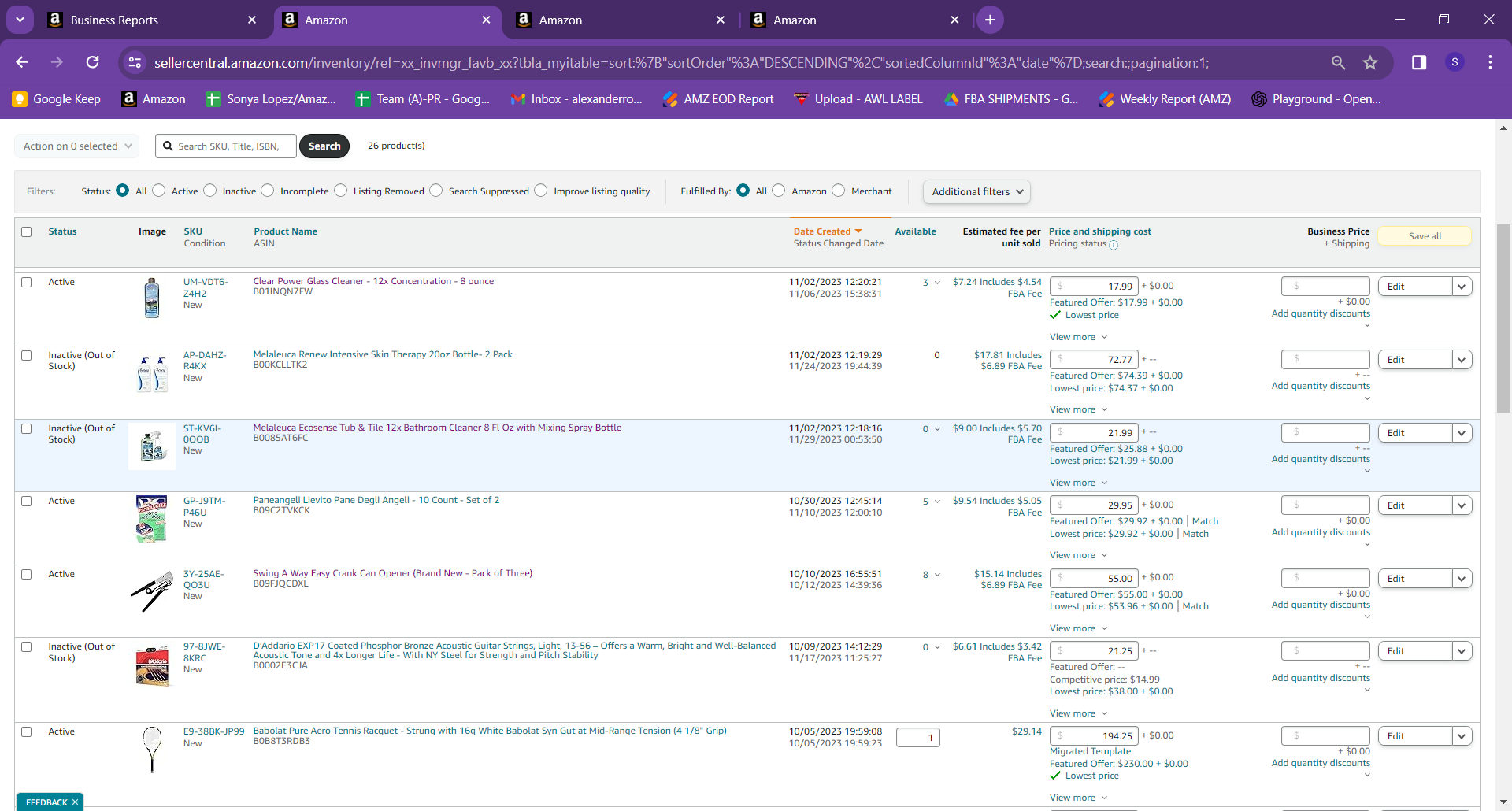Expand available quantity for Swing A Way opener

pos(937,575)
